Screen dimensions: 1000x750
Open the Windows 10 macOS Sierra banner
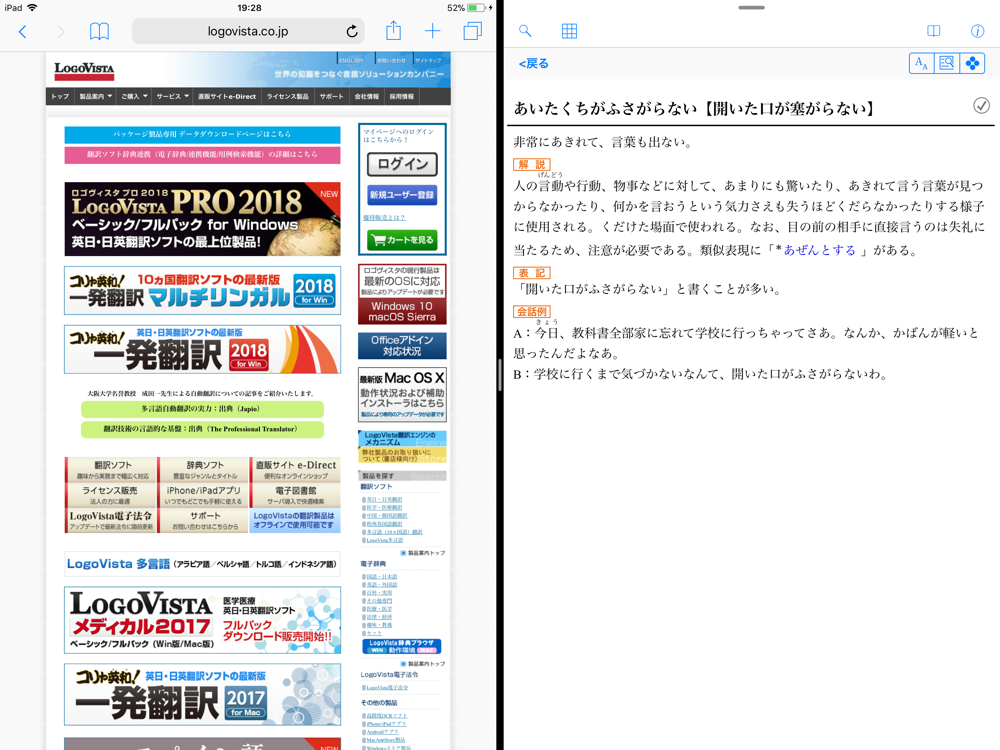click(x=402, y=294)
